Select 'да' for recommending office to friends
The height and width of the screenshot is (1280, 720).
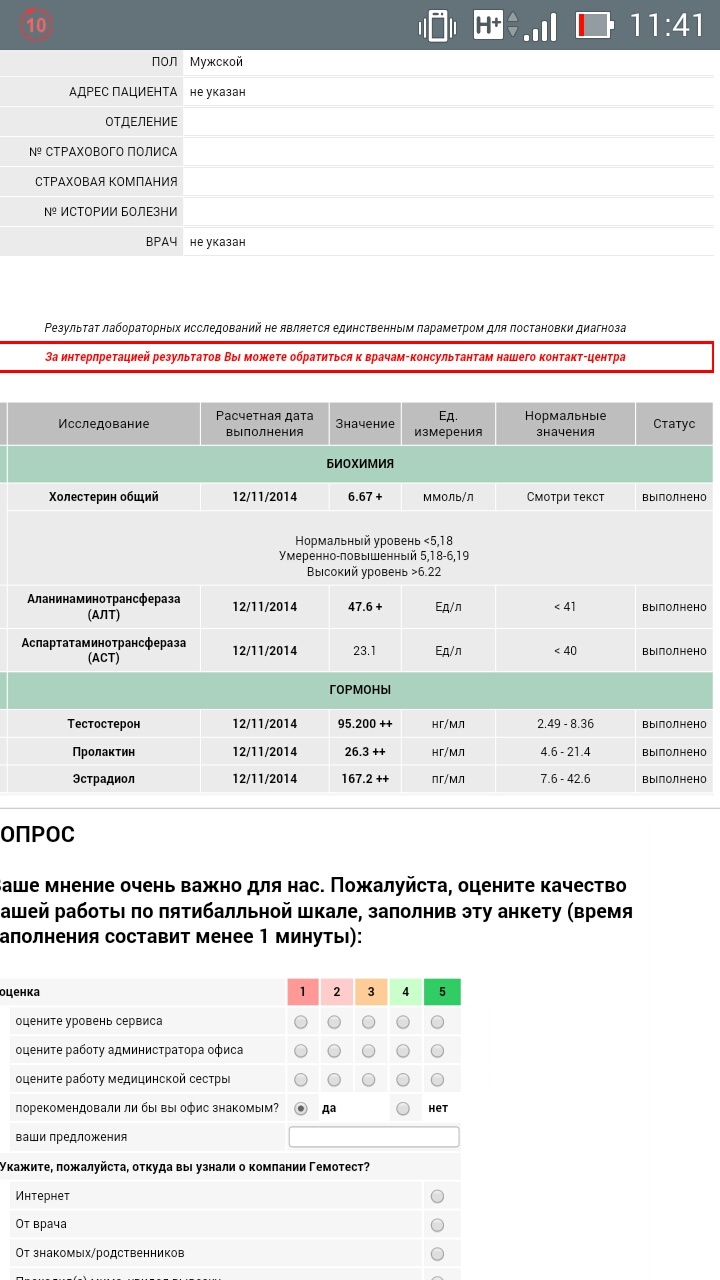(300, 1108)
